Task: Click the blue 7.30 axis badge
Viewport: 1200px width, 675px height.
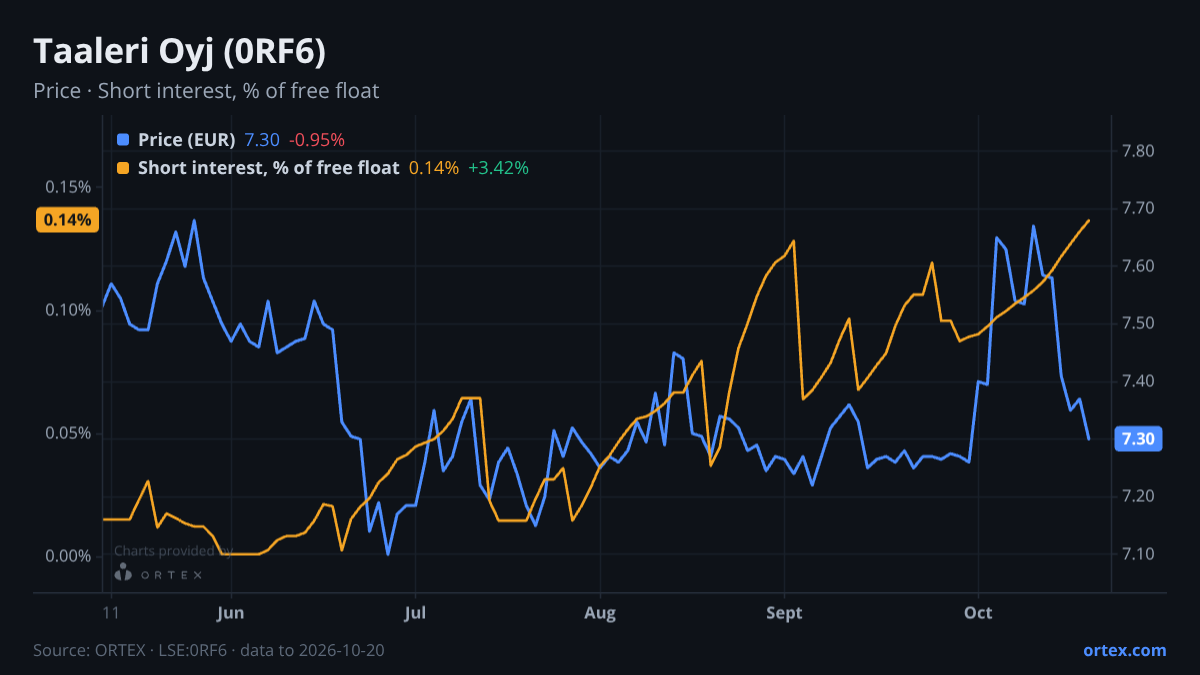Action: [1138, 439]
